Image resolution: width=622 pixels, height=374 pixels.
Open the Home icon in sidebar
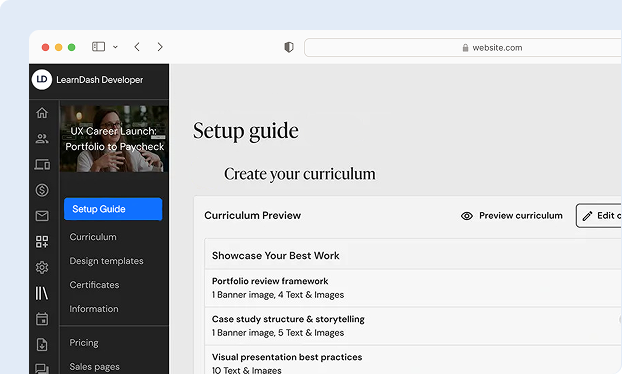(x=42, y=113)
